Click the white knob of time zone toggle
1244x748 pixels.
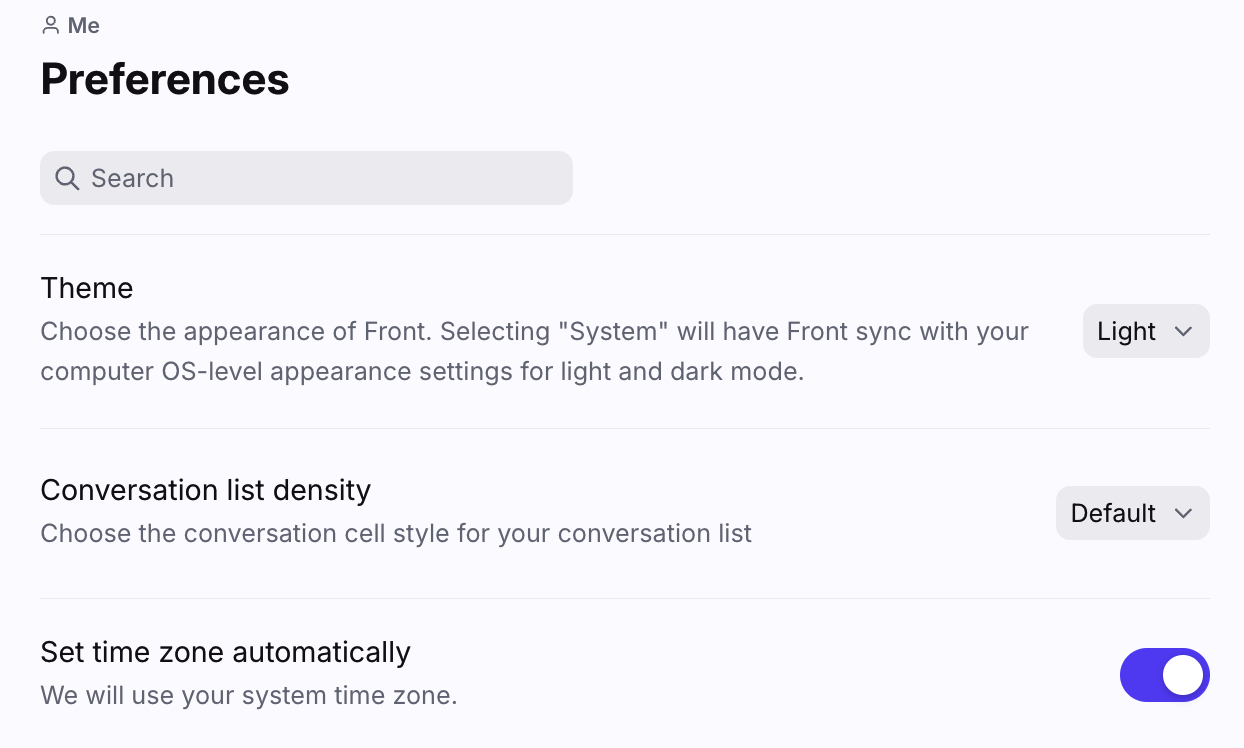1183,675
